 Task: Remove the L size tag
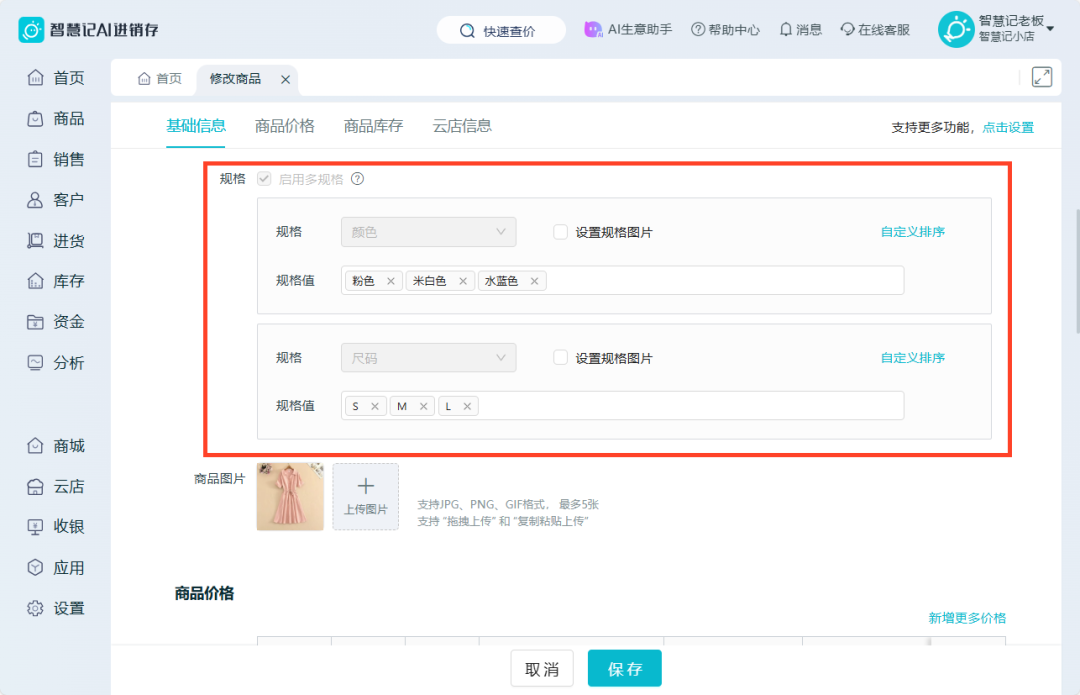(x=467, y=406)
